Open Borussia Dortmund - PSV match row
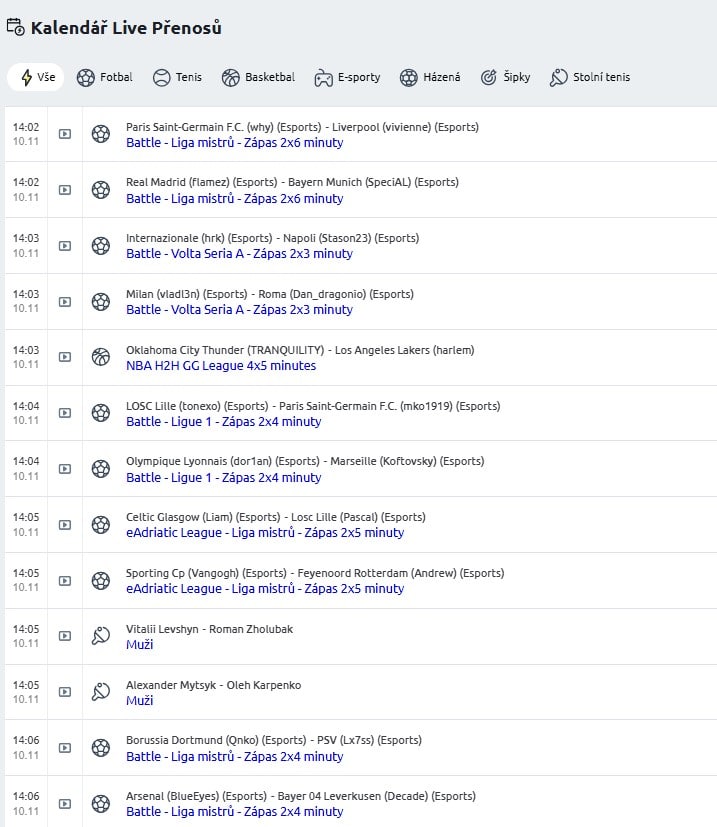This screenshot has width=717, height=827. pos(273,740)
